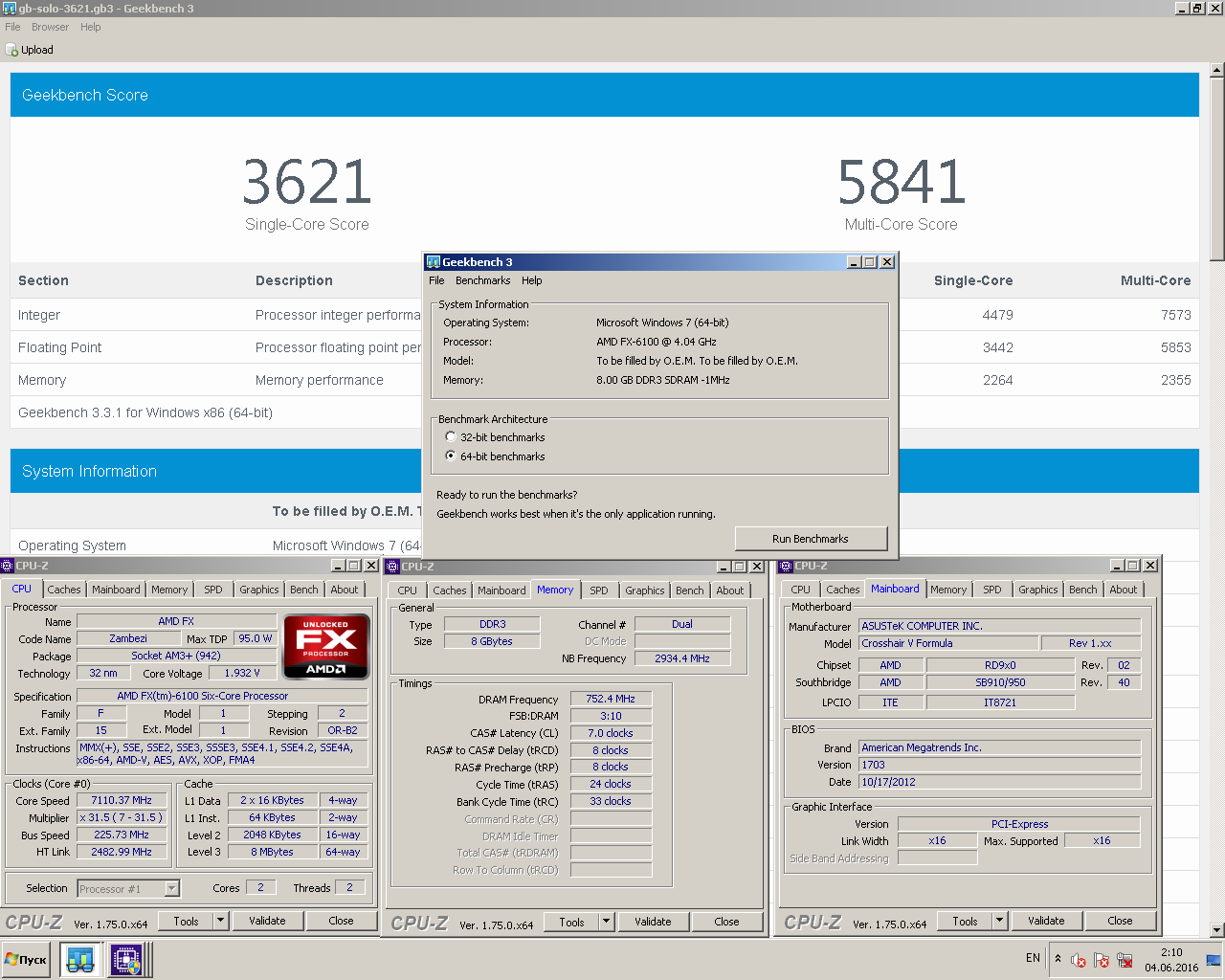The width and height of the screenshot is (1225, 980).
Task: Open Bench tab in right CPU-Z window
Action: click(x=1083, y=590)
